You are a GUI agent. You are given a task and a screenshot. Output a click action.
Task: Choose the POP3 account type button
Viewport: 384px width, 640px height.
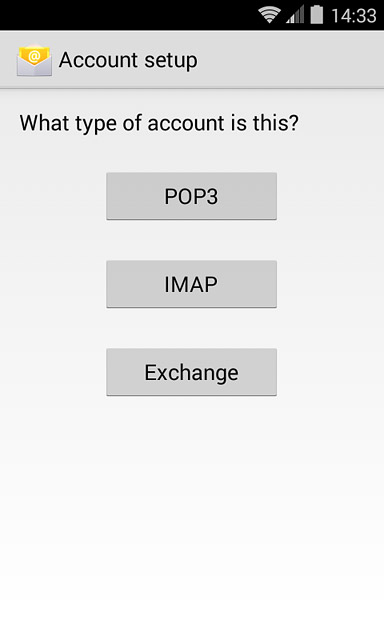(x=191, y=196)
